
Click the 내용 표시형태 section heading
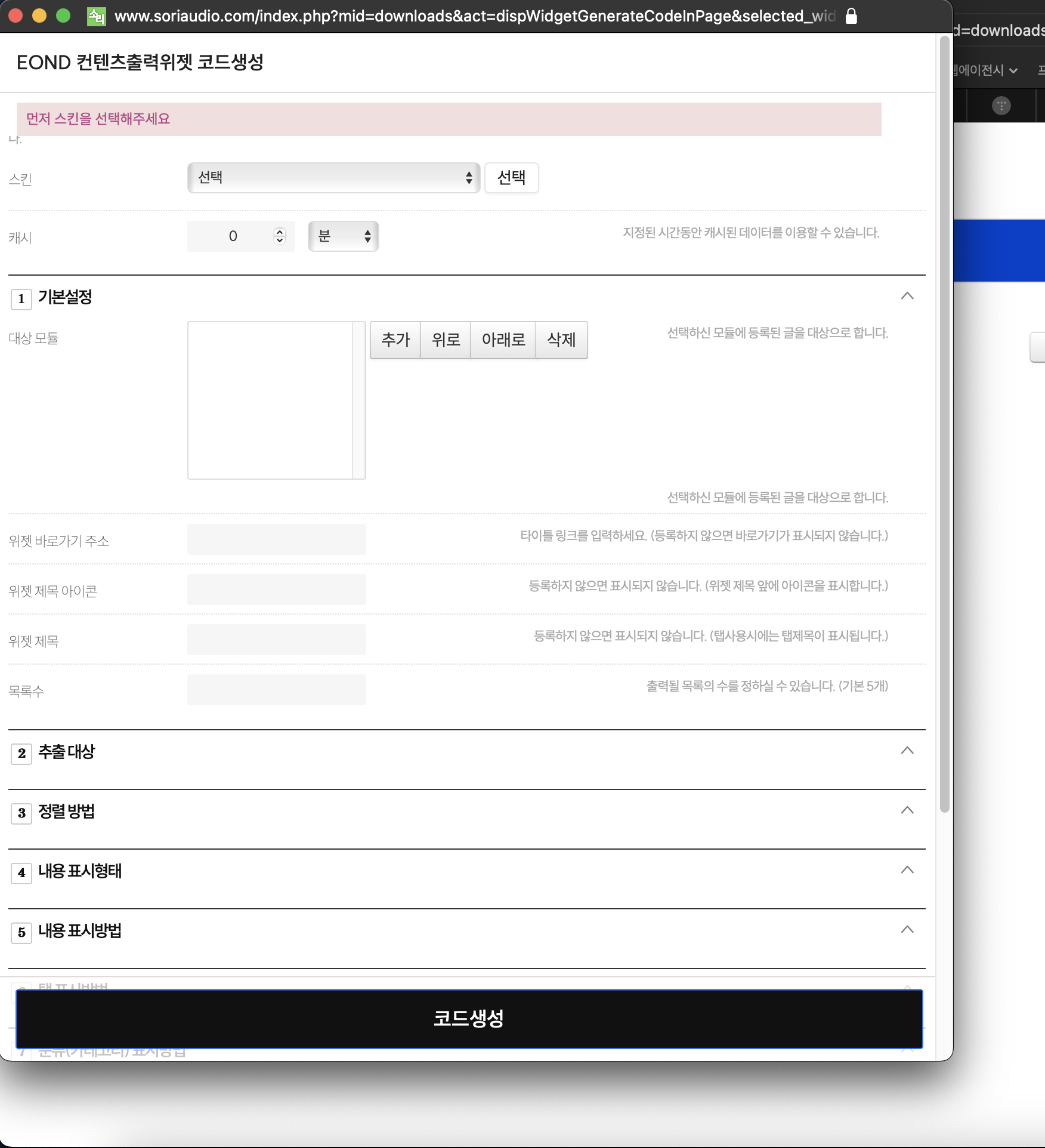click(x=80, y=871)
